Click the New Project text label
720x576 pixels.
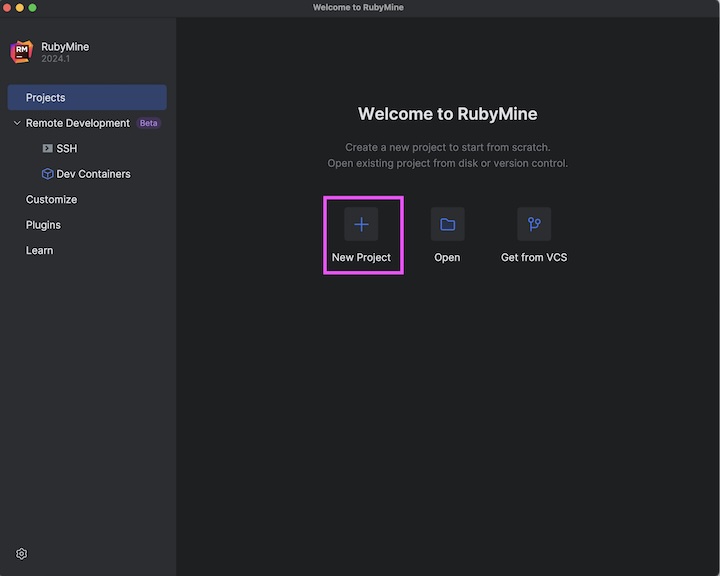click(361, 258)
